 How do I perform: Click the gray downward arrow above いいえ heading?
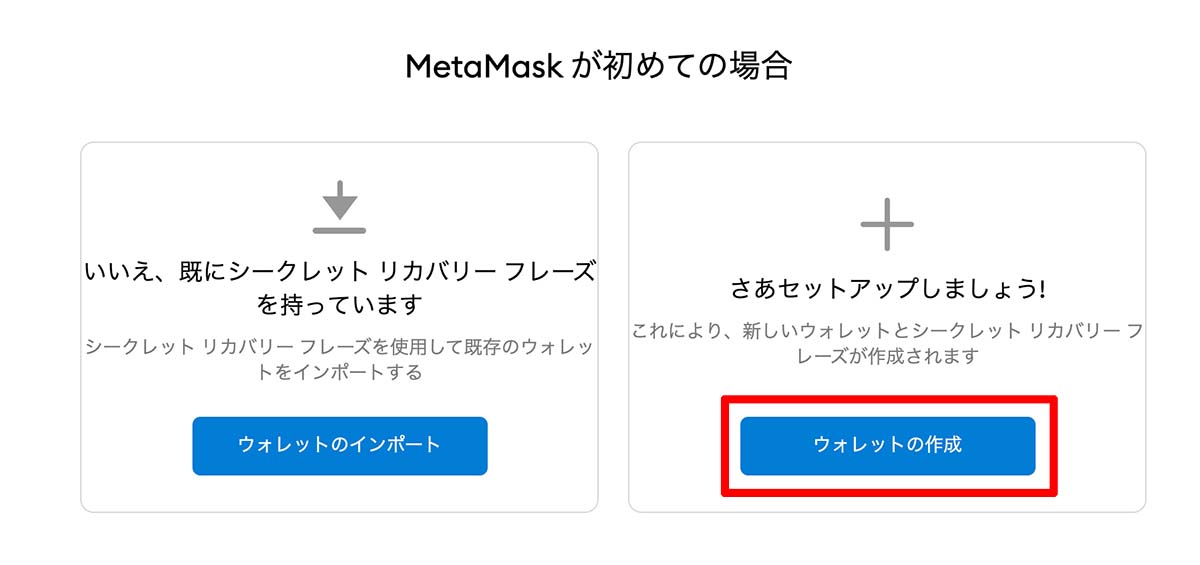coord(340,201)
